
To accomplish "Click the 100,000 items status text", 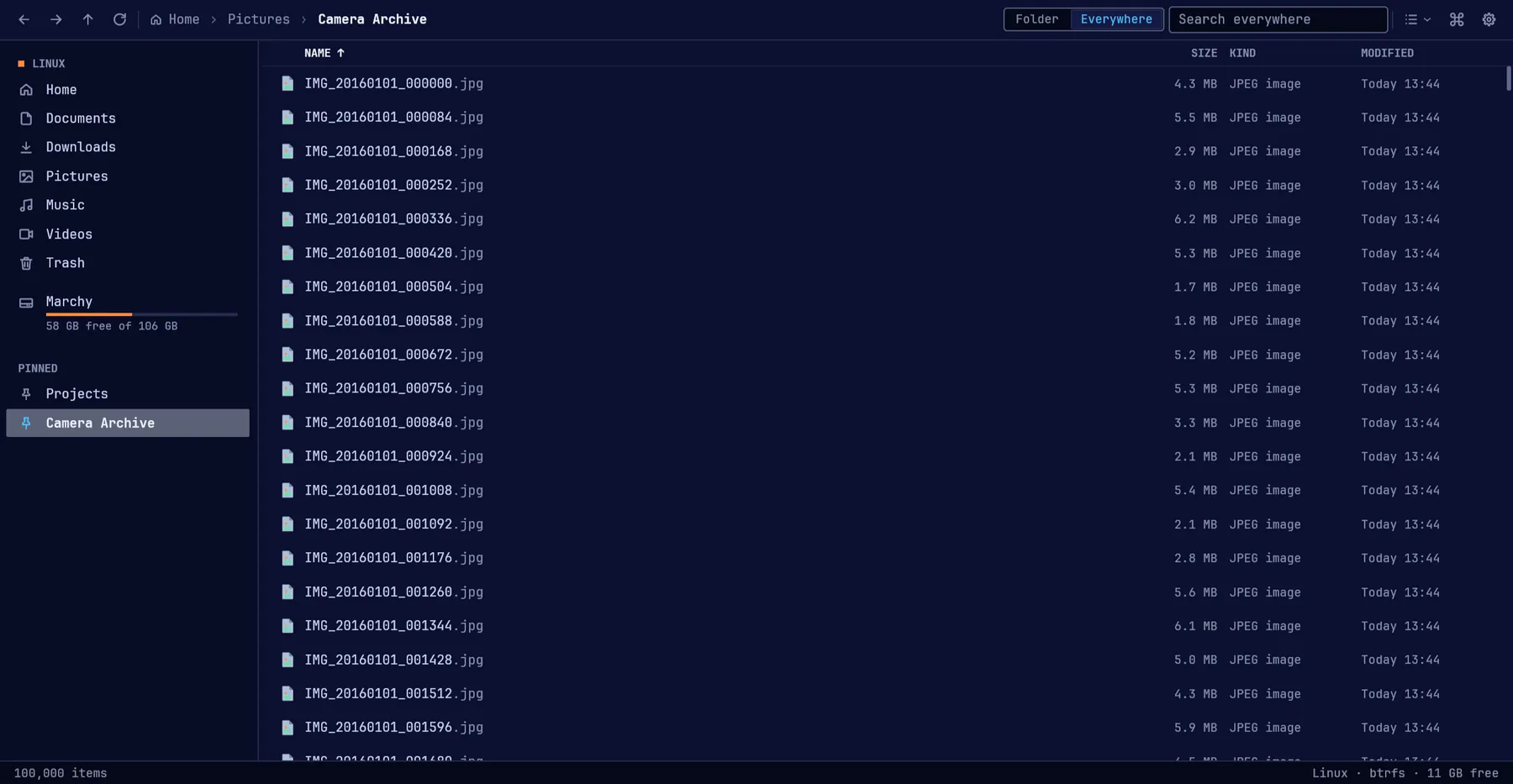I will [61, 773].
